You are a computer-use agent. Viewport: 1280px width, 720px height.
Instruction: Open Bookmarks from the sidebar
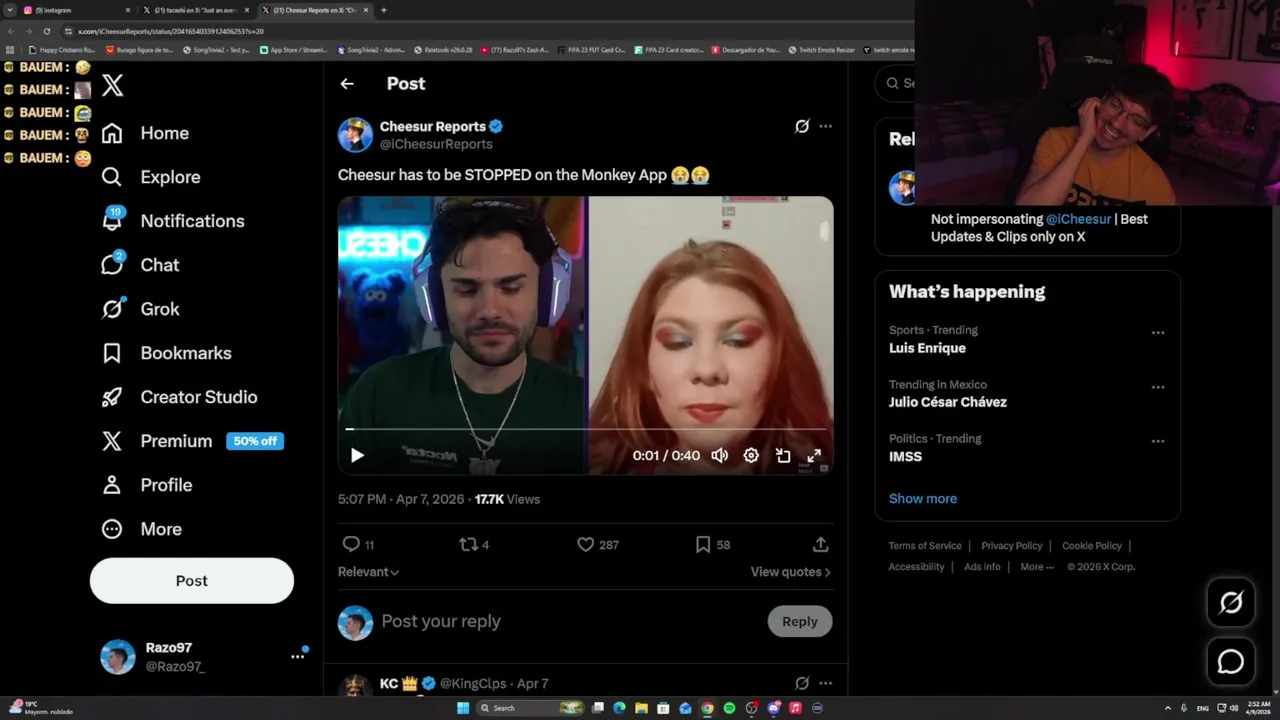pos(166,353)
